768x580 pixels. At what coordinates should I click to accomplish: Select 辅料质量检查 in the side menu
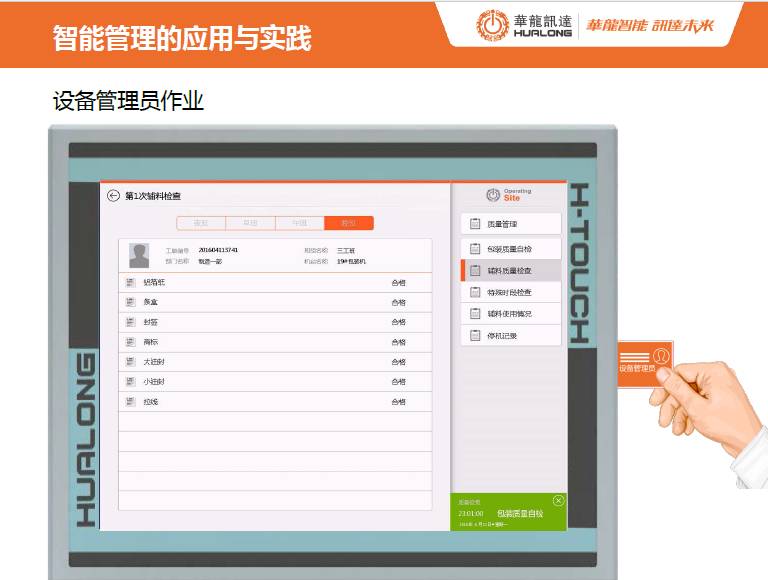click(x=510, y=270)
